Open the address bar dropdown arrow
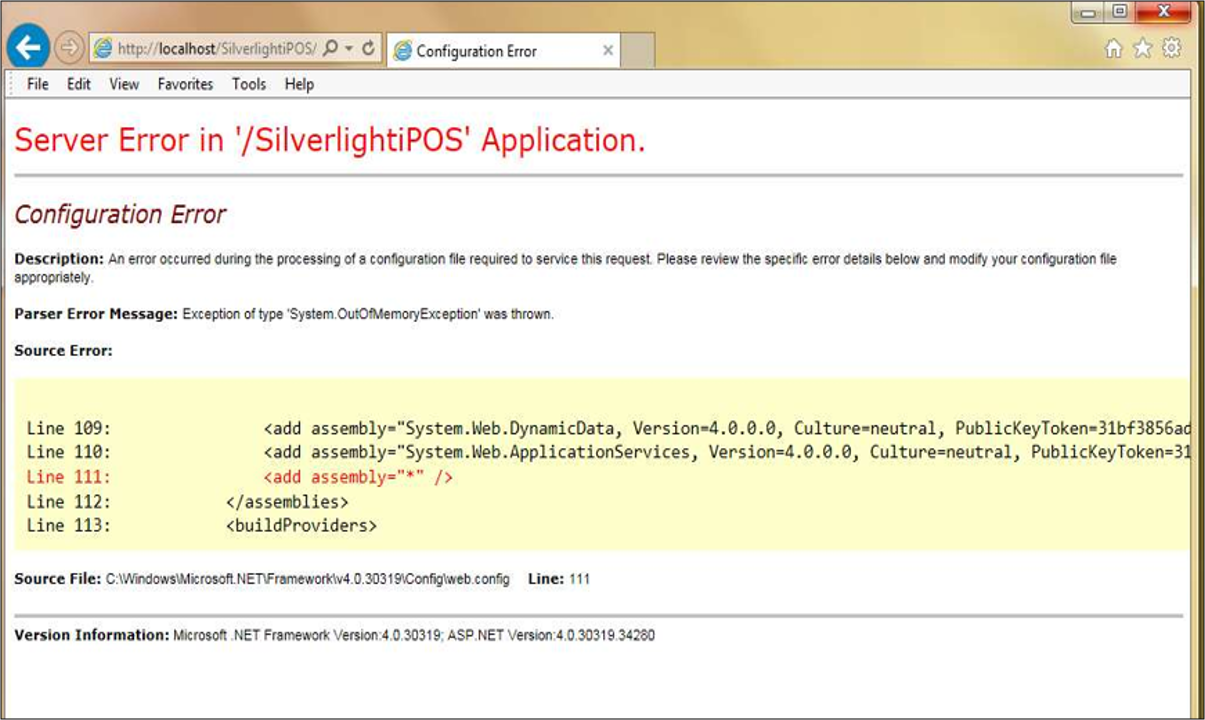Screen dimensions: 1205x720 tap(348, 49)
